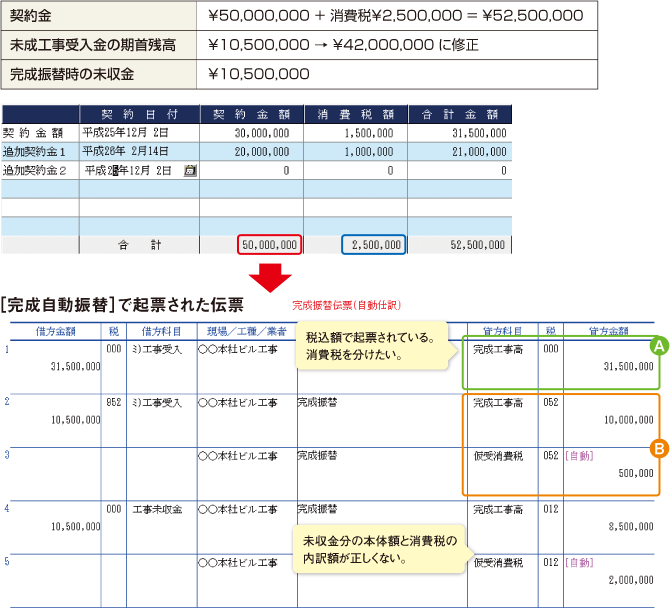Click the 借方金額 column header in the slip
Viewport: 670px width, 608px height.
(x=58, y=330)
